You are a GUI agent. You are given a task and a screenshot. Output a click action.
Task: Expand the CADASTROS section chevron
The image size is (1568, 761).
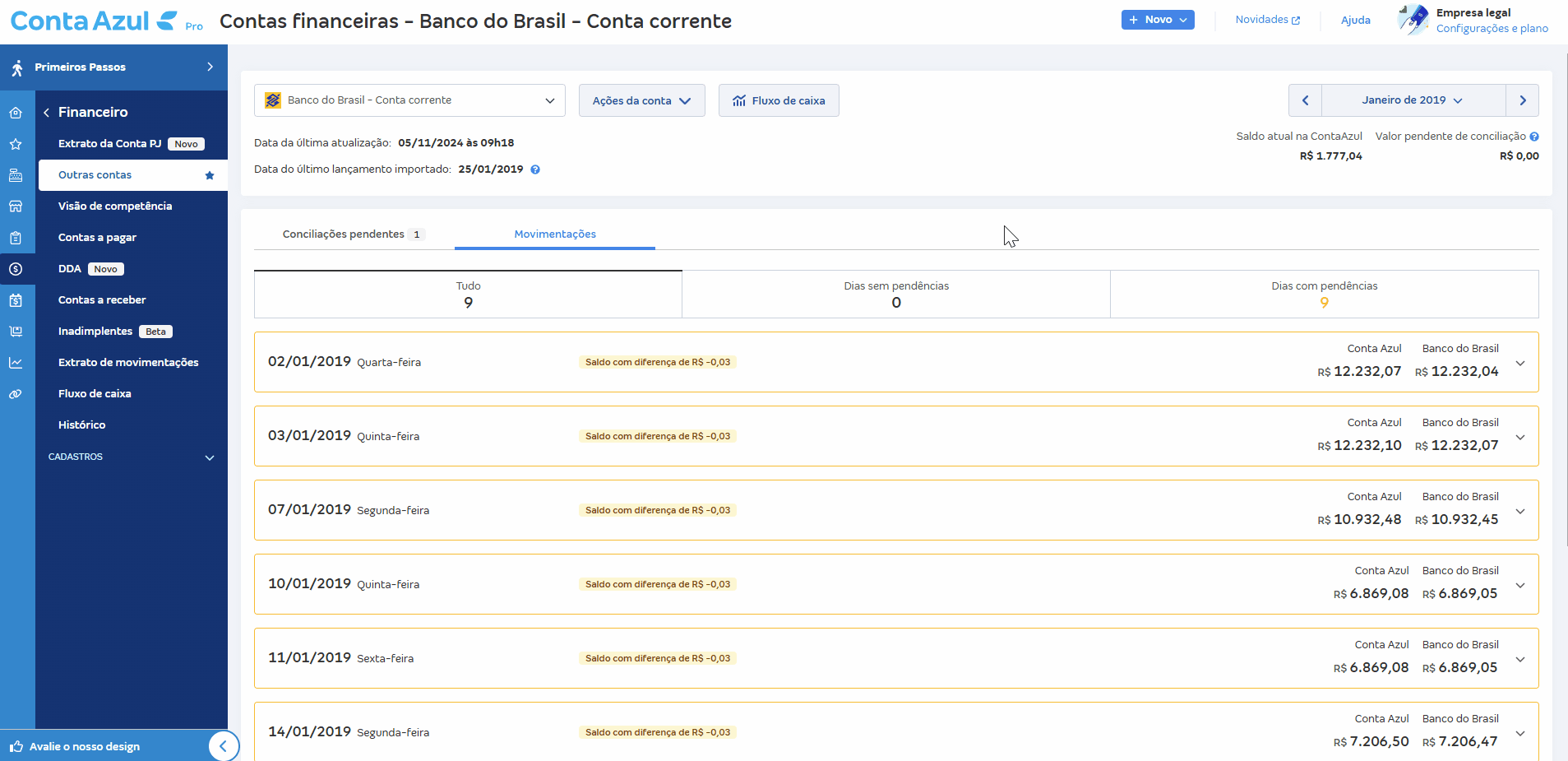210,457
